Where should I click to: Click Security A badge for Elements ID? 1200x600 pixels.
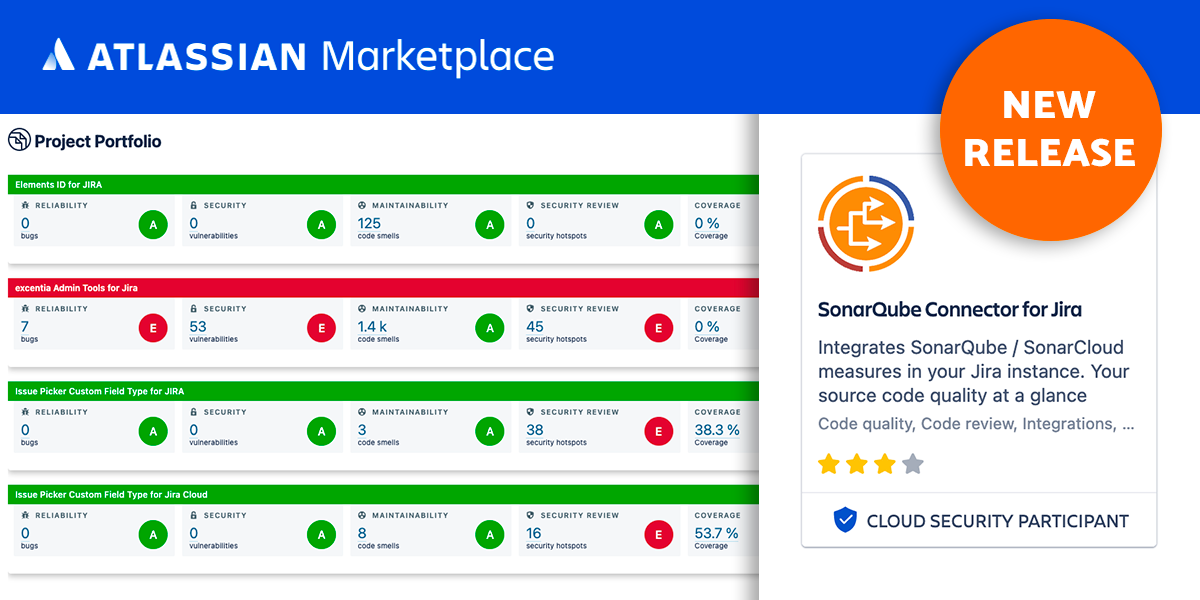click(x=321, y=226)
